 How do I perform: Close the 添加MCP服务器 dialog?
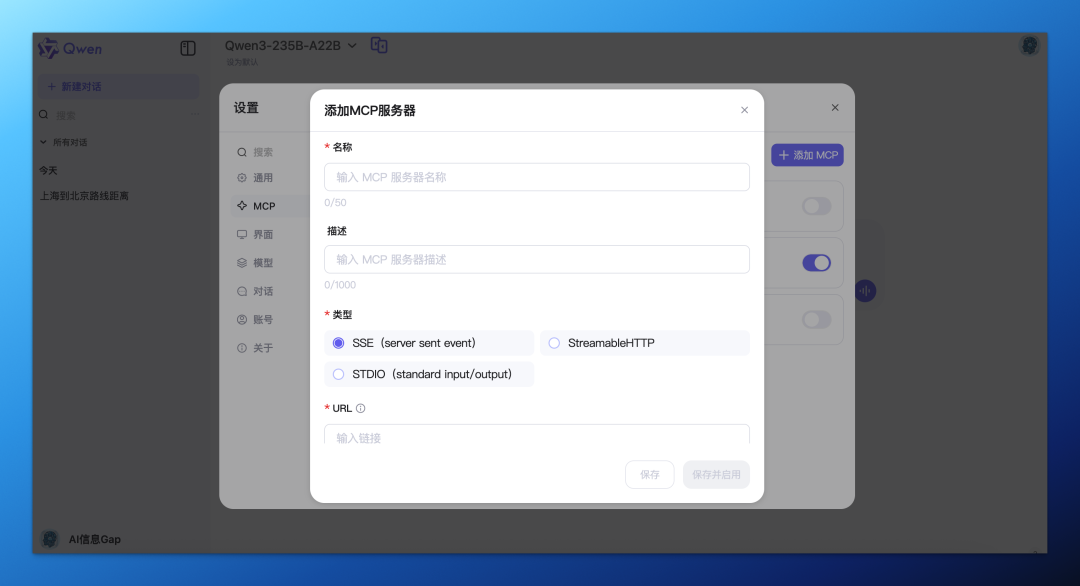745,110
